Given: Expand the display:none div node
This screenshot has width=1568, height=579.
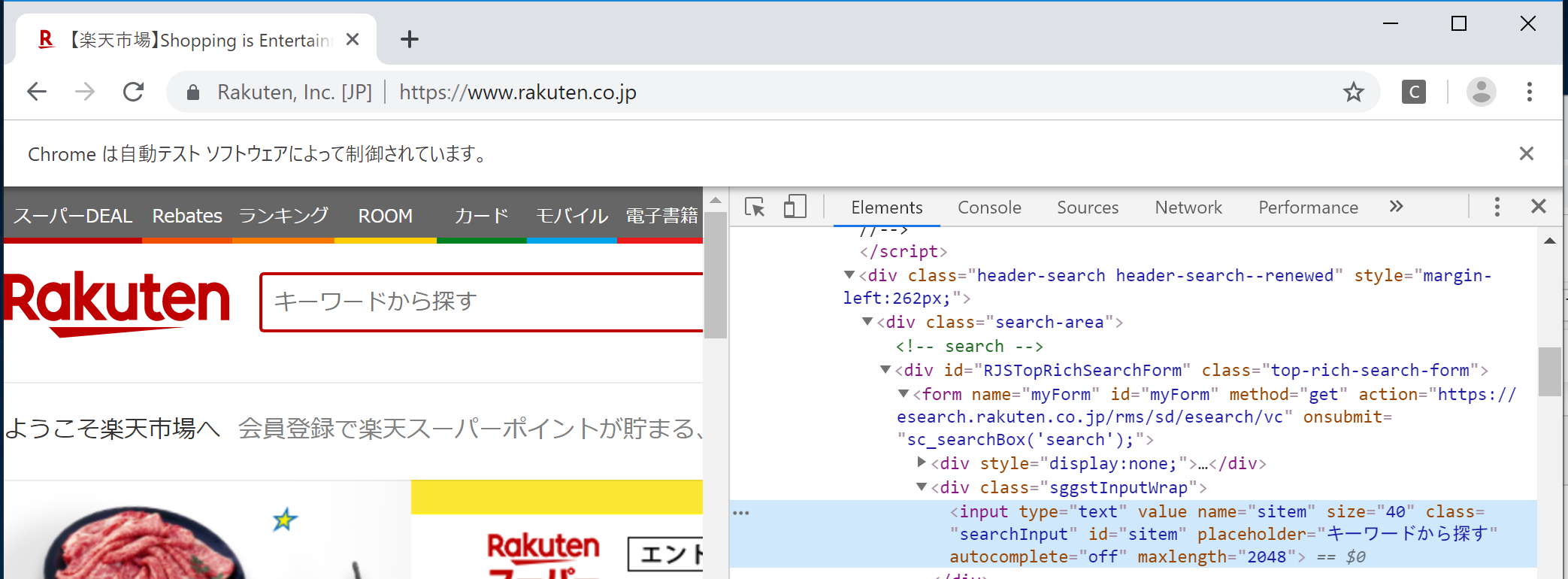Looking at the screenshot, I should 922,462.
